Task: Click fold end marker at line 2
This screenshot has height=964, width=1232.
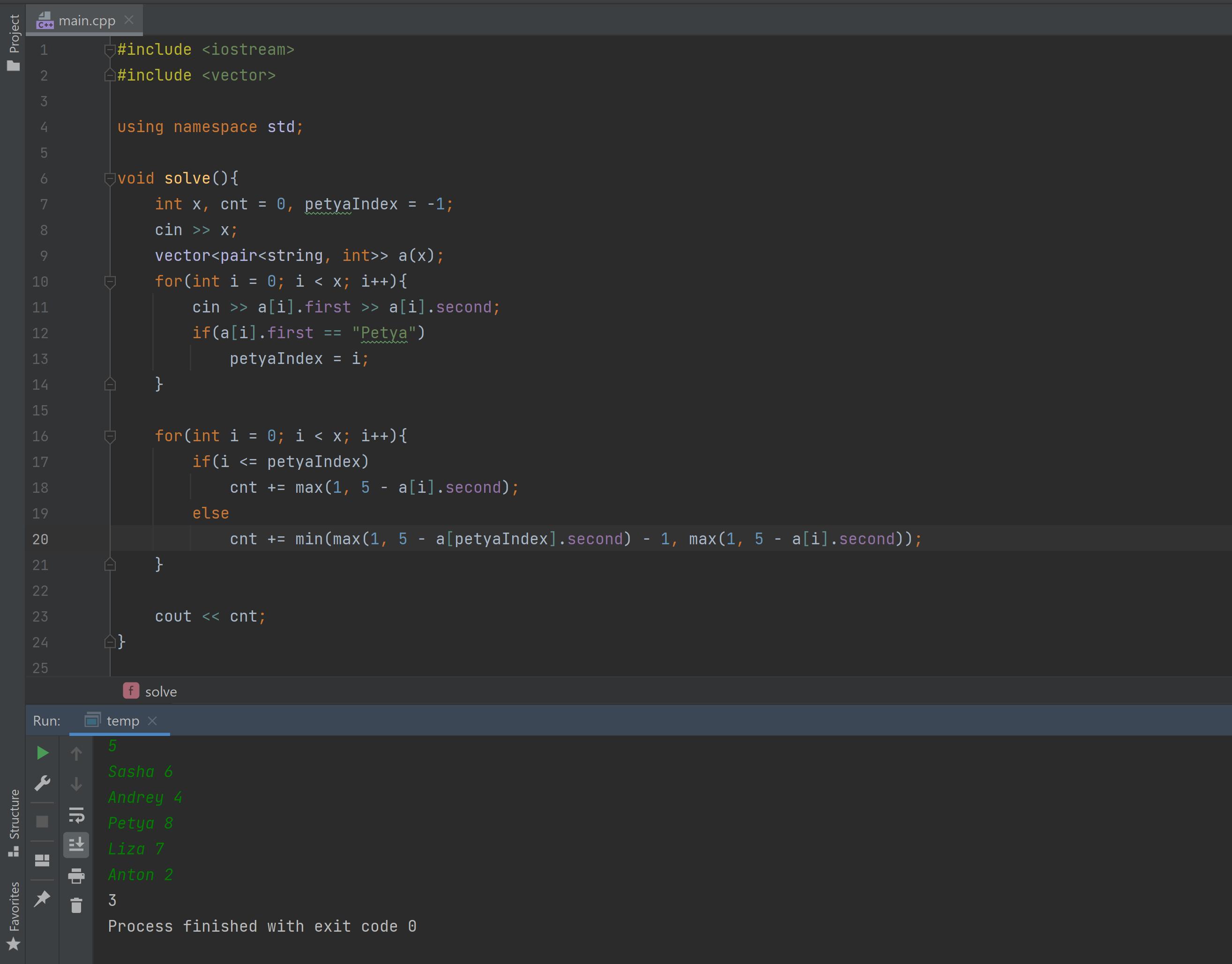Action: tap(110, 75)
